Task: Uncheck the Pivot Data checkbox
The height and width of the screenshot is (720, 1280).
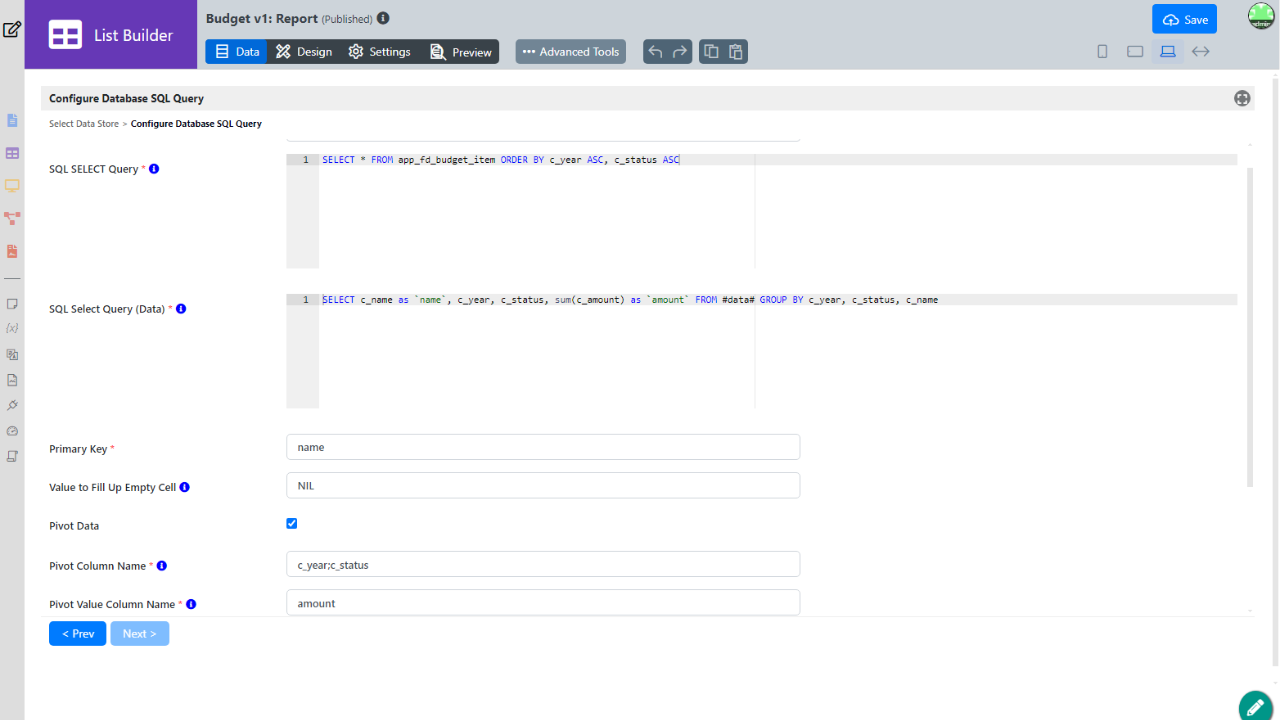Action: [292, 523]
